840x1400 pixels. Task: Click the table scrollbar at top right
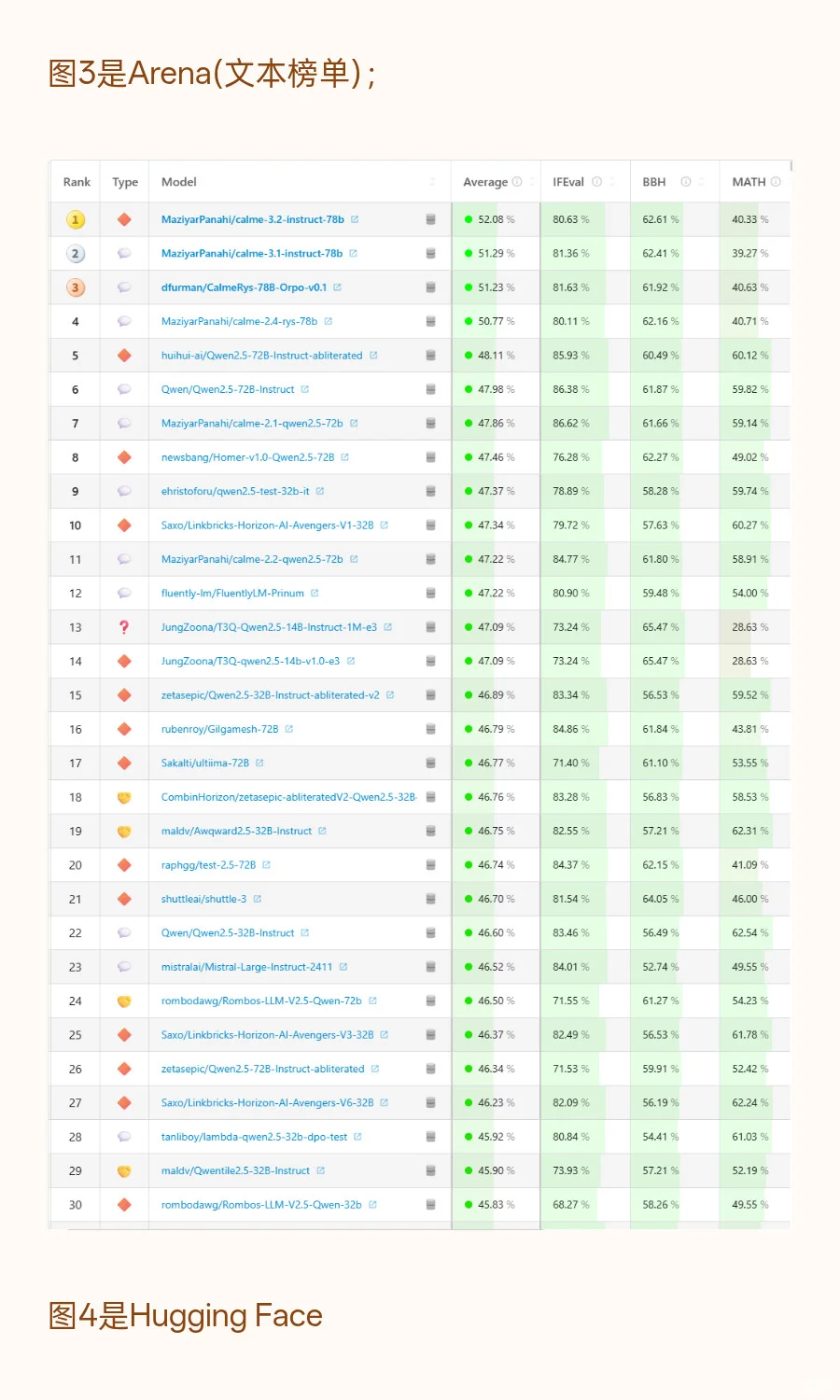point(791,167)
